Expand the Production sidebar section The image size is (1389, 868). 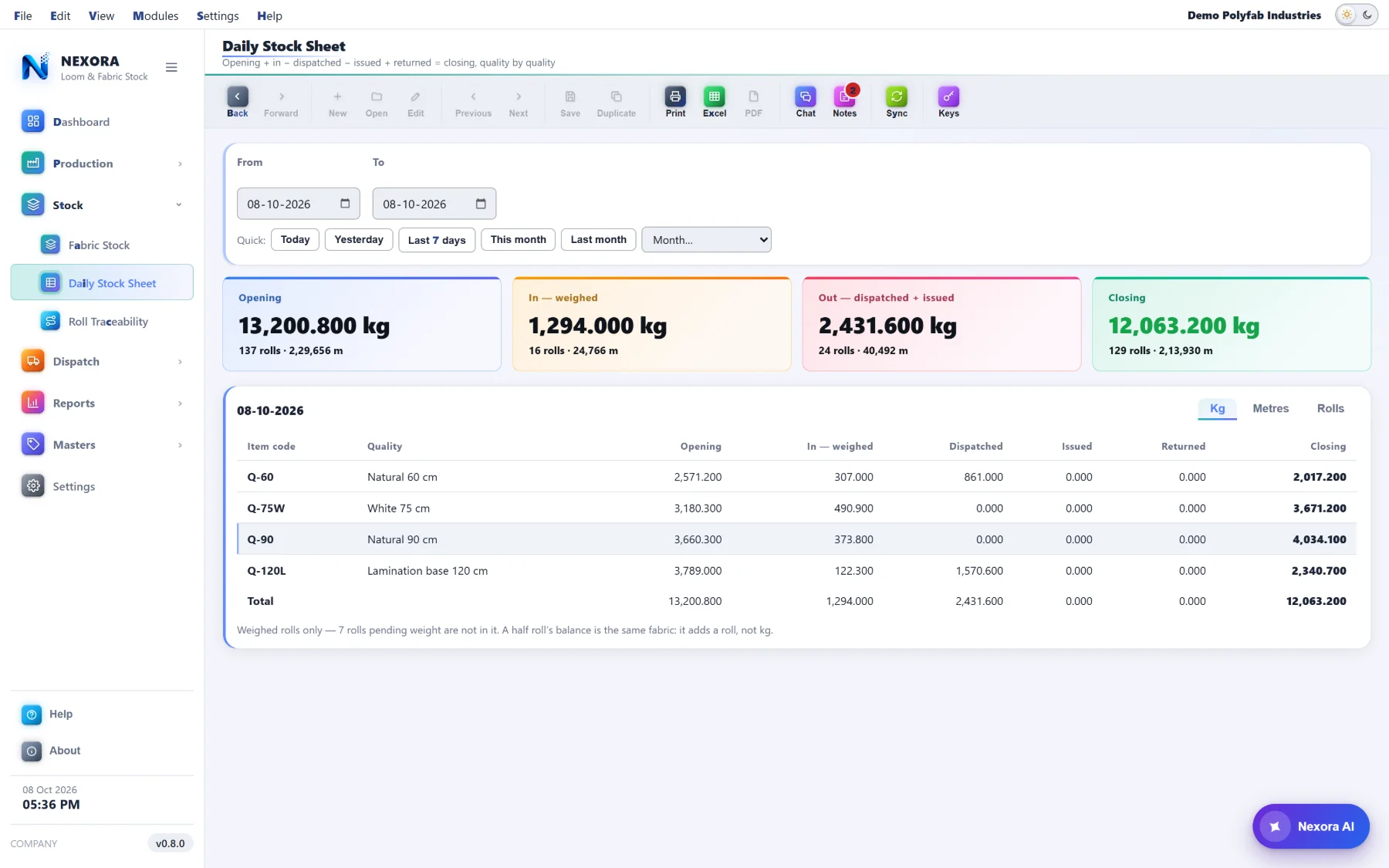pos(102,164)
